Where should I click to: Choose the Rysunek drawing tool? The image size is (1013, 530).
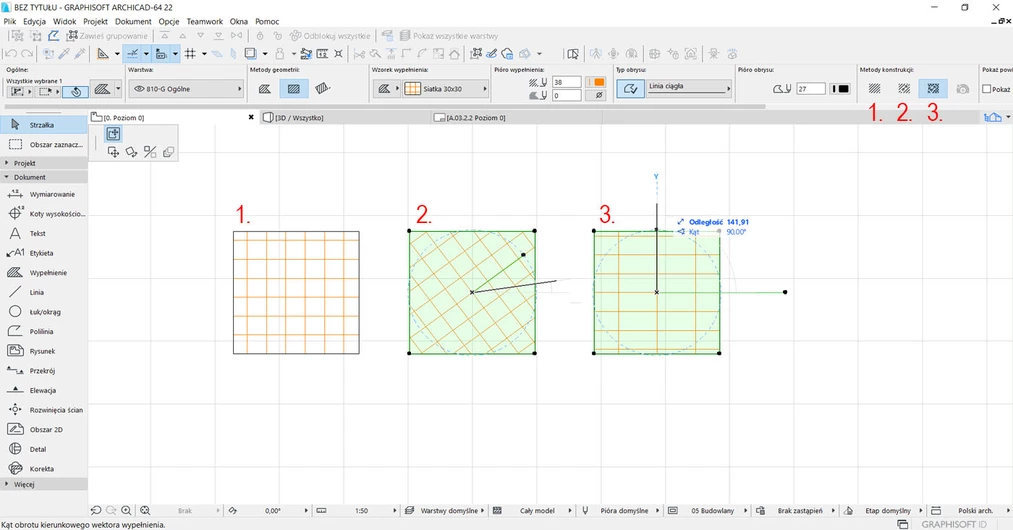[x=44, y=351]
